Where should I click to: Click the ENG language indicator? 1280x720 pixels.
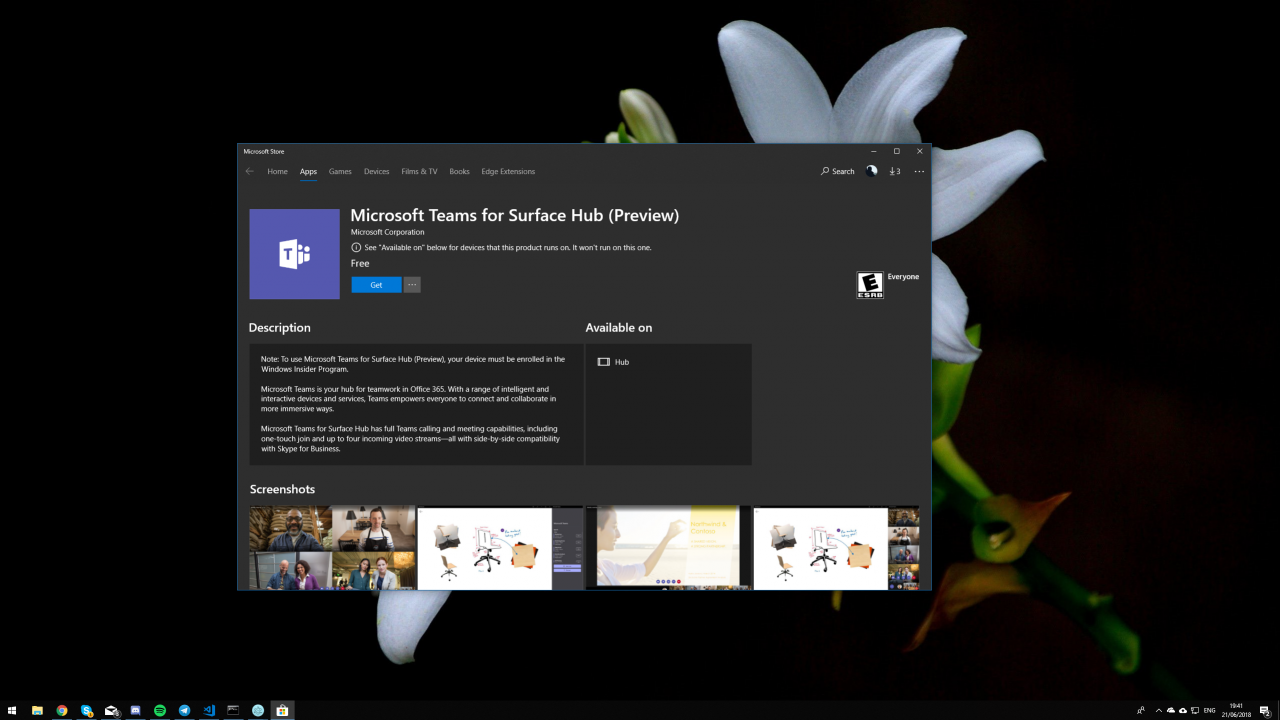click(x=1210, y=710)
